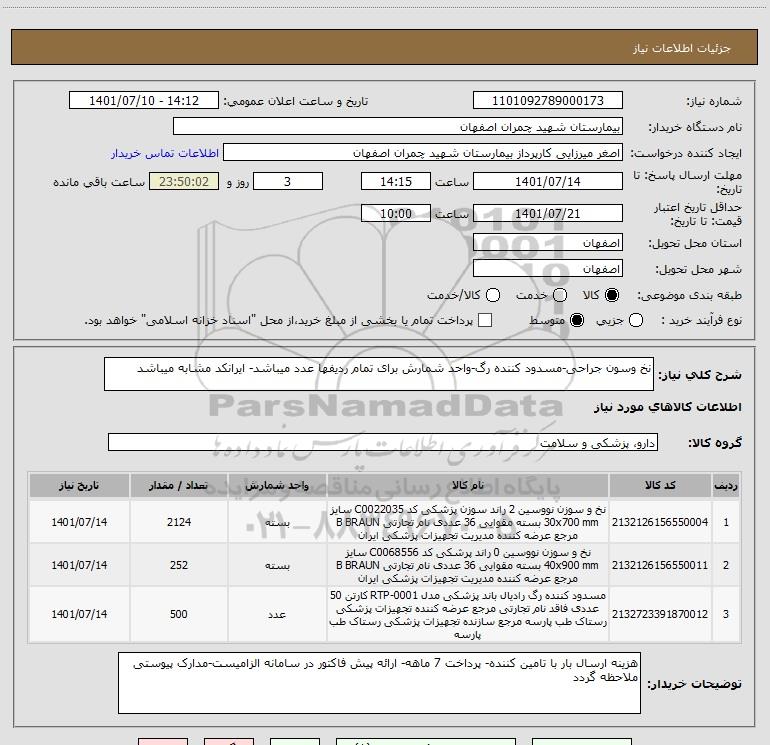770x745 pixels.
Task: Click the need date 1401/07/14 in row 2
Action: (x=79, y=565)
